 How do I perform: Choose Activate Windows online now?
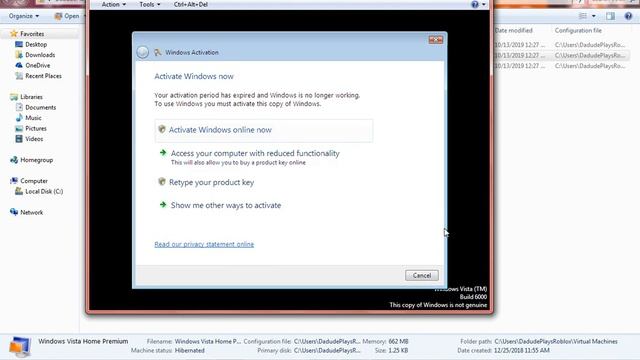(x=264, y=130)
